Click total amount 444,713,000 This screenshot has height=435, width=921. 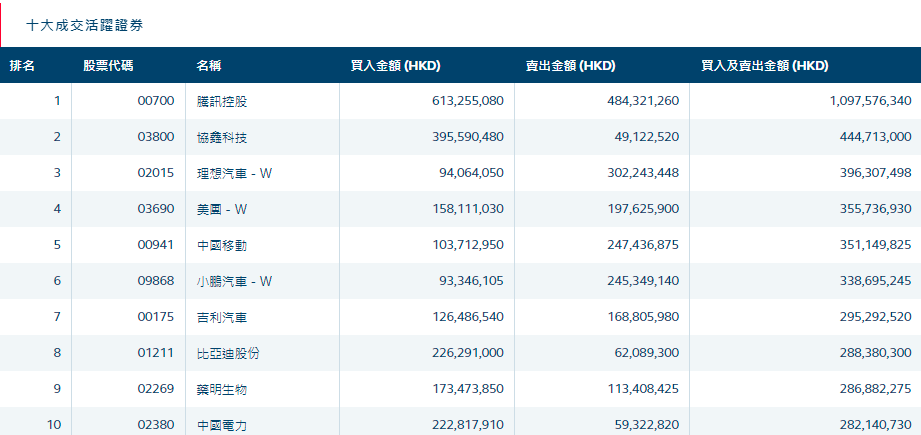click(x=876, y=137)
